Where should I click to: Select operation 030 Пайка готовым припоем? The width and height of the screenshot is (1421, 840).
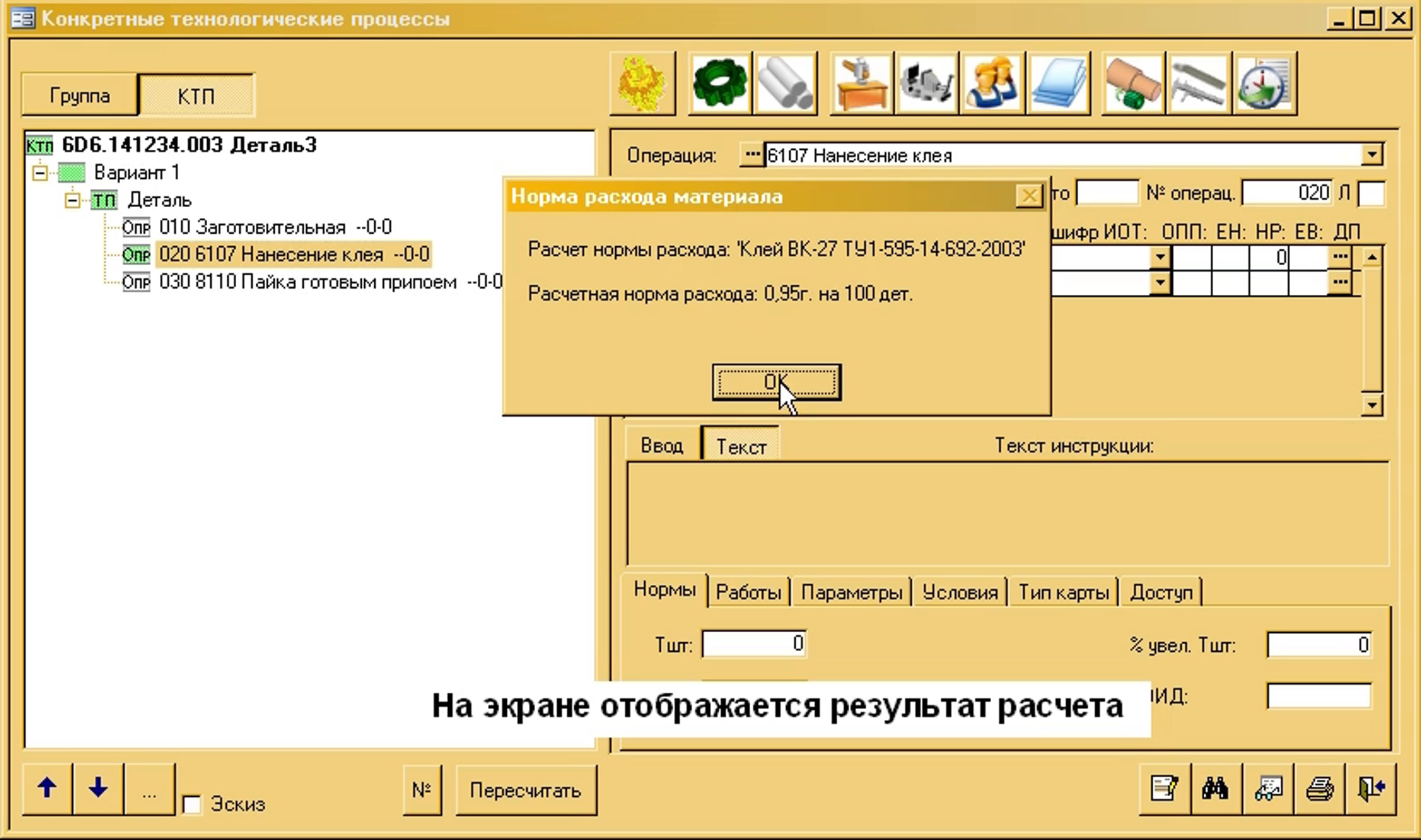coord(308,282)
